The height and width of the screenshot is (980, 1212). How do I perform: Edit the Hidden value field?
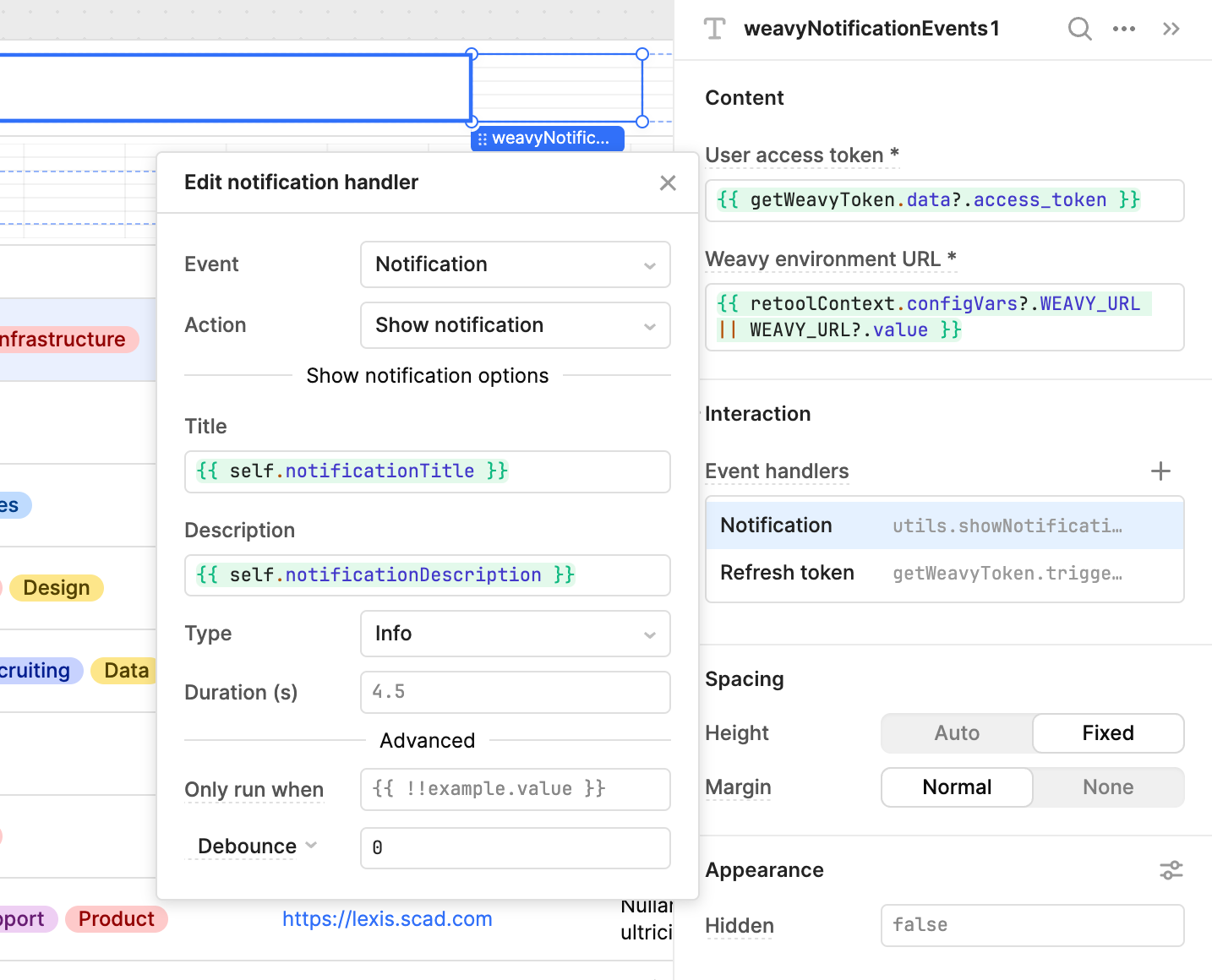click(x=1032, y=925)
